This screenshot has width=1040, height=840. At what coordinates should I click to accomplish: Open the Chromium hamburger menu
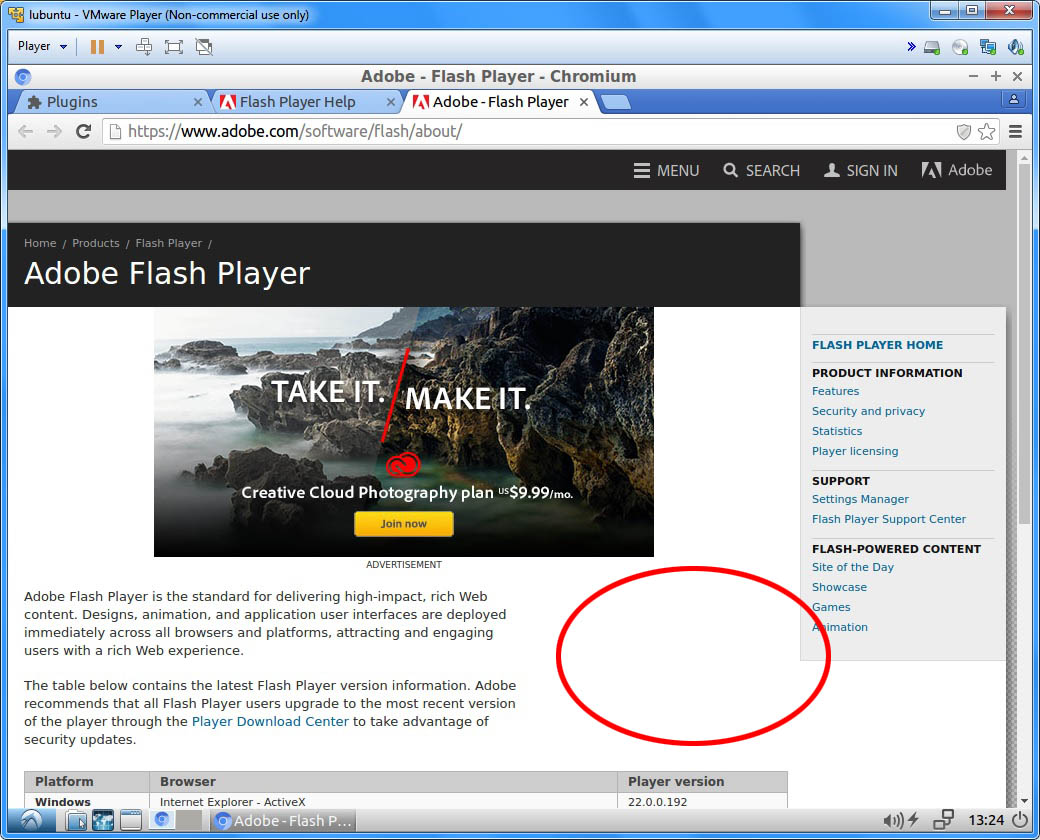(x=1015, y=131)
